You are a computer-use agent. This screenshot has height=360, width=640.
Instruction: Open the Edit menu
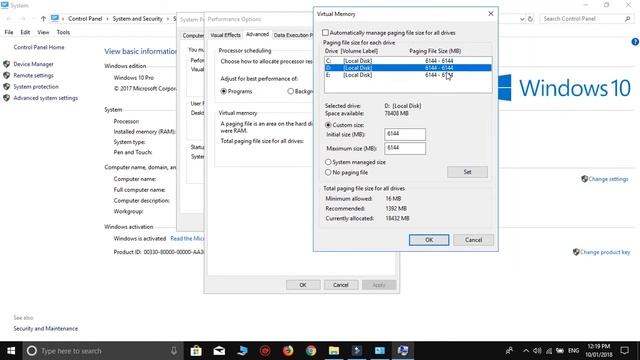(x=25, y=32)
